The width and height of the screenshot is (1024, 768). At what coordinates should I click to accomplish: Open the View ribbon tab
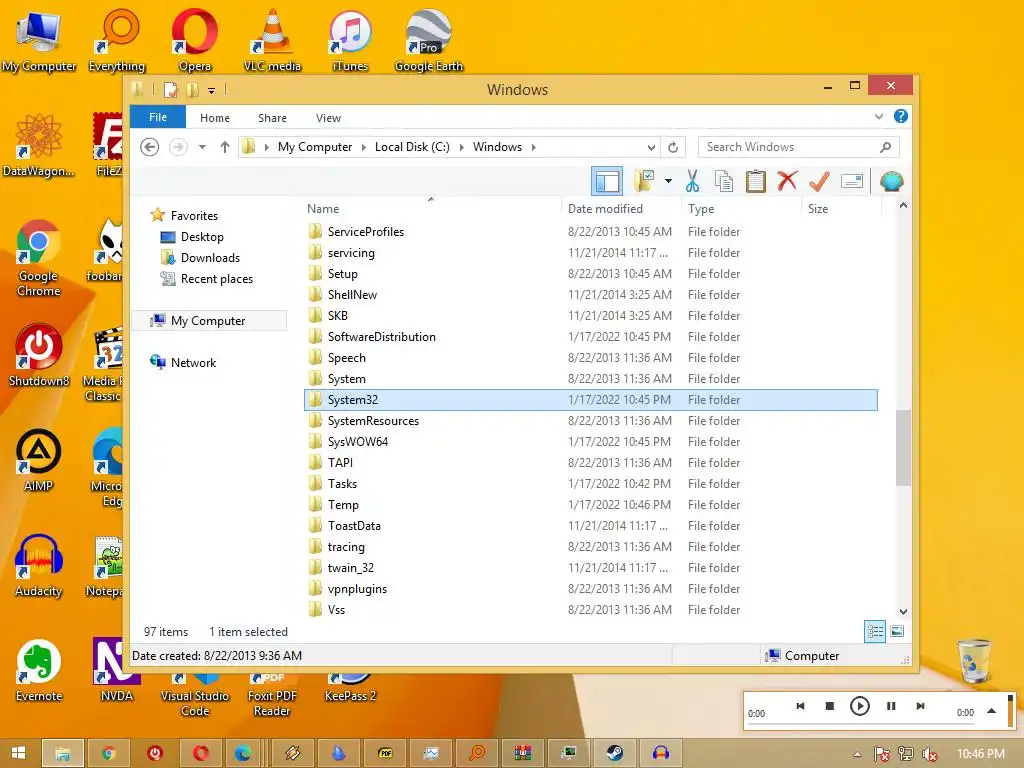pyautogui.click(x=328, y=118)
